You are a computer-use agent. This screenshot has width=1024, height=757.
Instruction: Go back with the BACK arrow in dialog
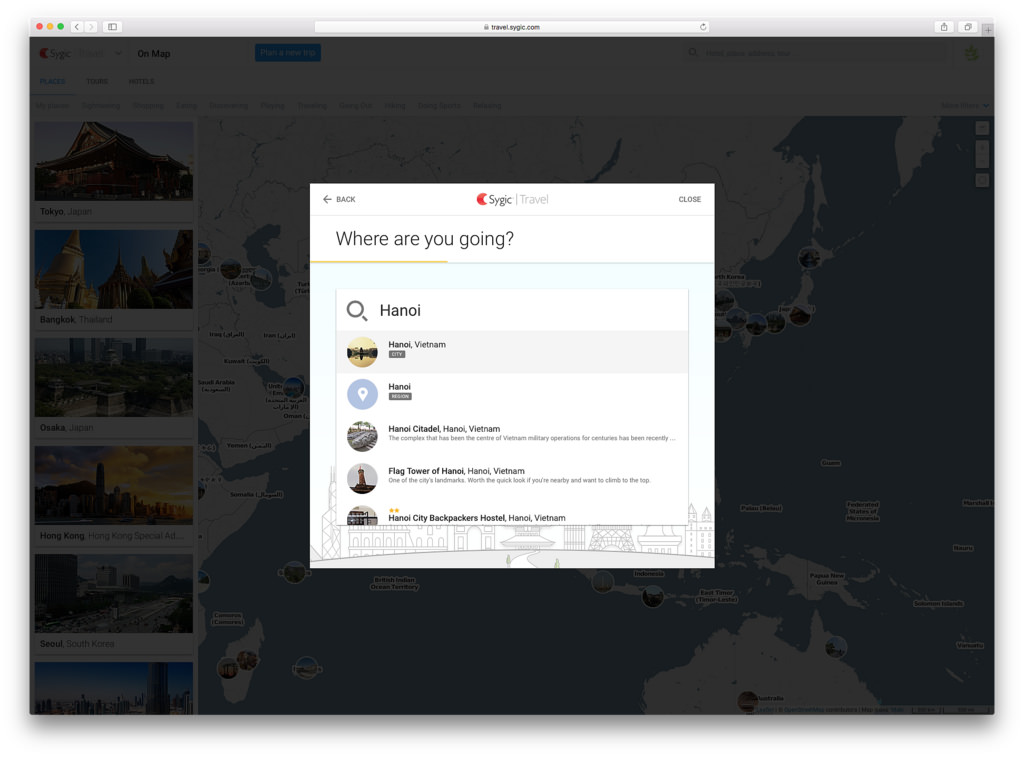(x=339, y=199)
